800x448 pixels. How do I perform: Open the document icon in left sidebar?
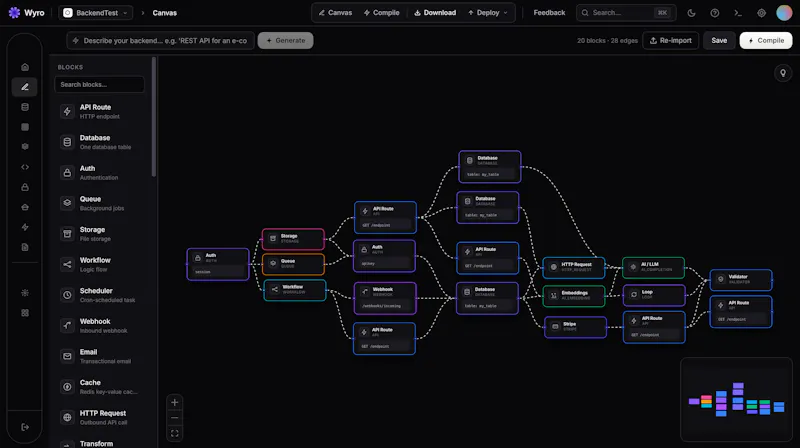click(x=25, y=247)
